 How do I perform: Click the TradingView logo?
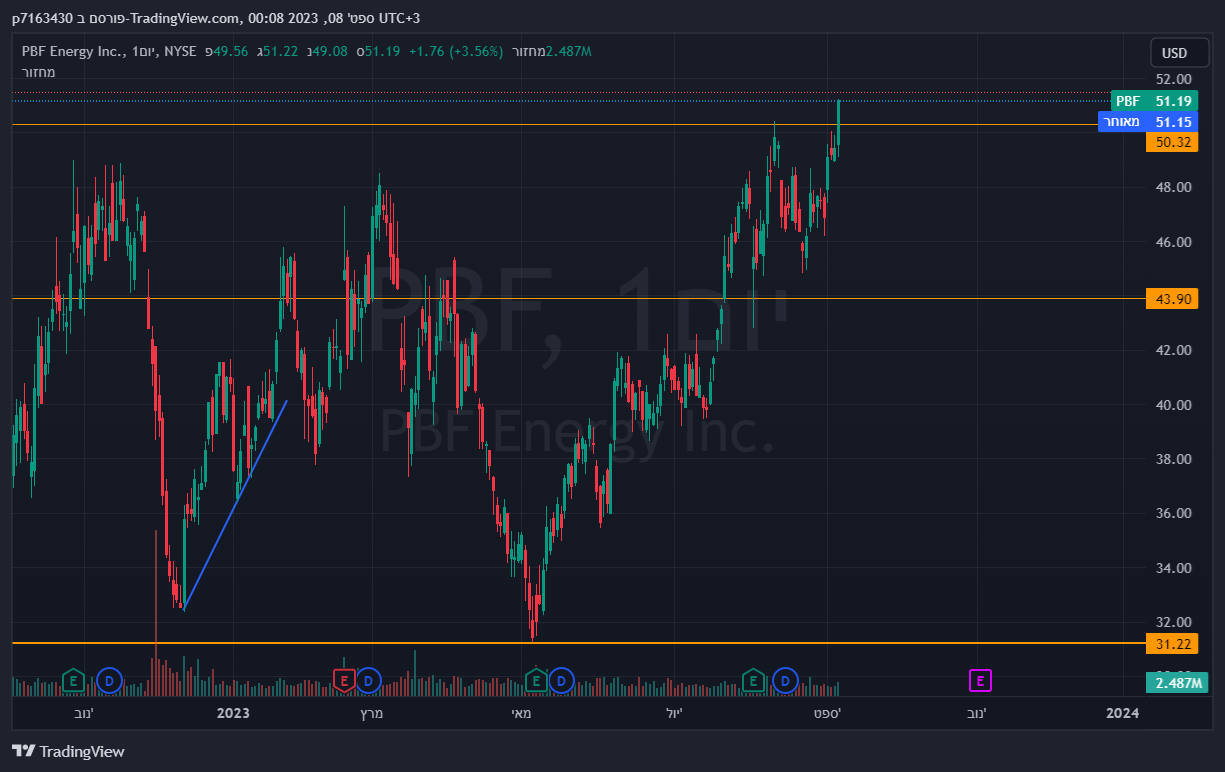click(x=68, y=751)
